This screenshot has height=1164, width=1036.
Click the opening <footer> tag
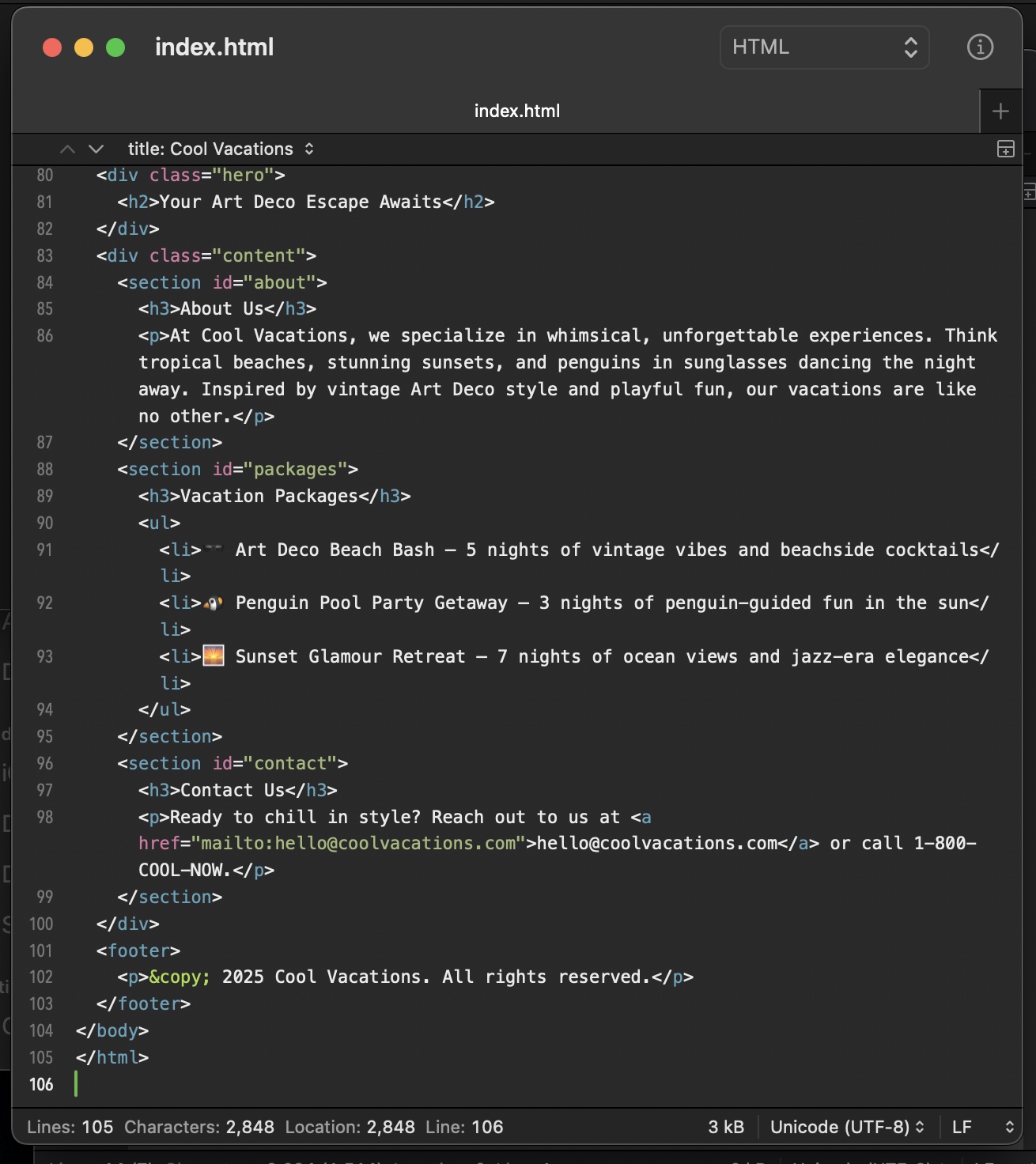[x=138, y=950]
